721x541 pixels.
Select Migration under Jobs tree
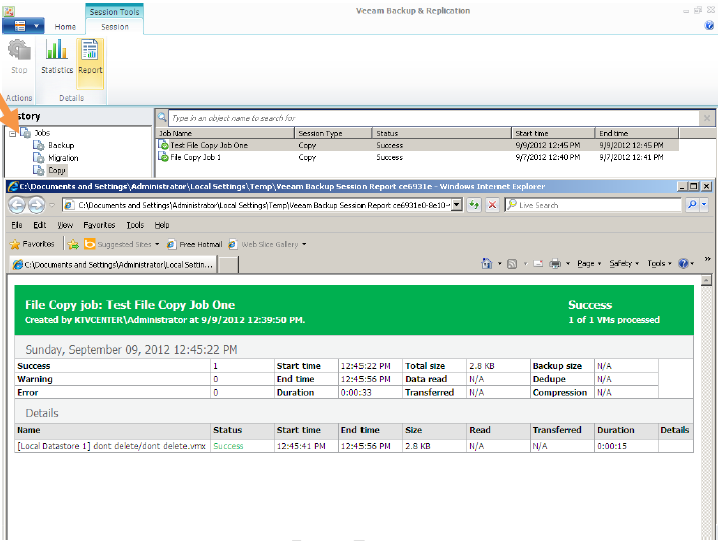(x=63, y=158)
